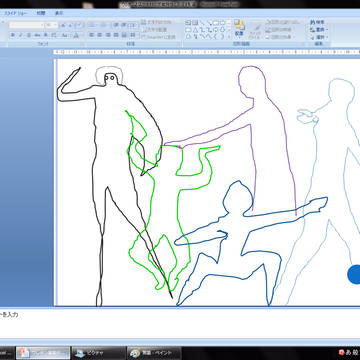This screenshot has width=360, height=360.
Task: Click the Numbering list icon
Action: (x=103, y=25)
